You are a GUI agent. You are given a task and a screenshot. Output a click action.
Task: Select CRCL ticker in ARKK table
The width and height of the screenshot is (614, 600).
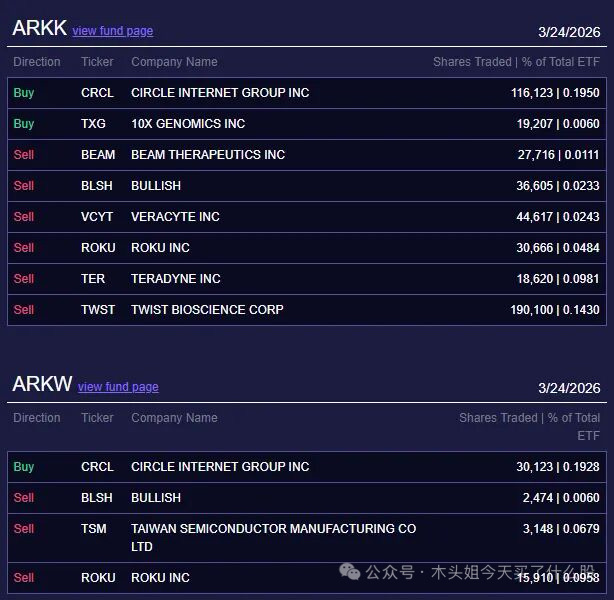tap(98, 93)
